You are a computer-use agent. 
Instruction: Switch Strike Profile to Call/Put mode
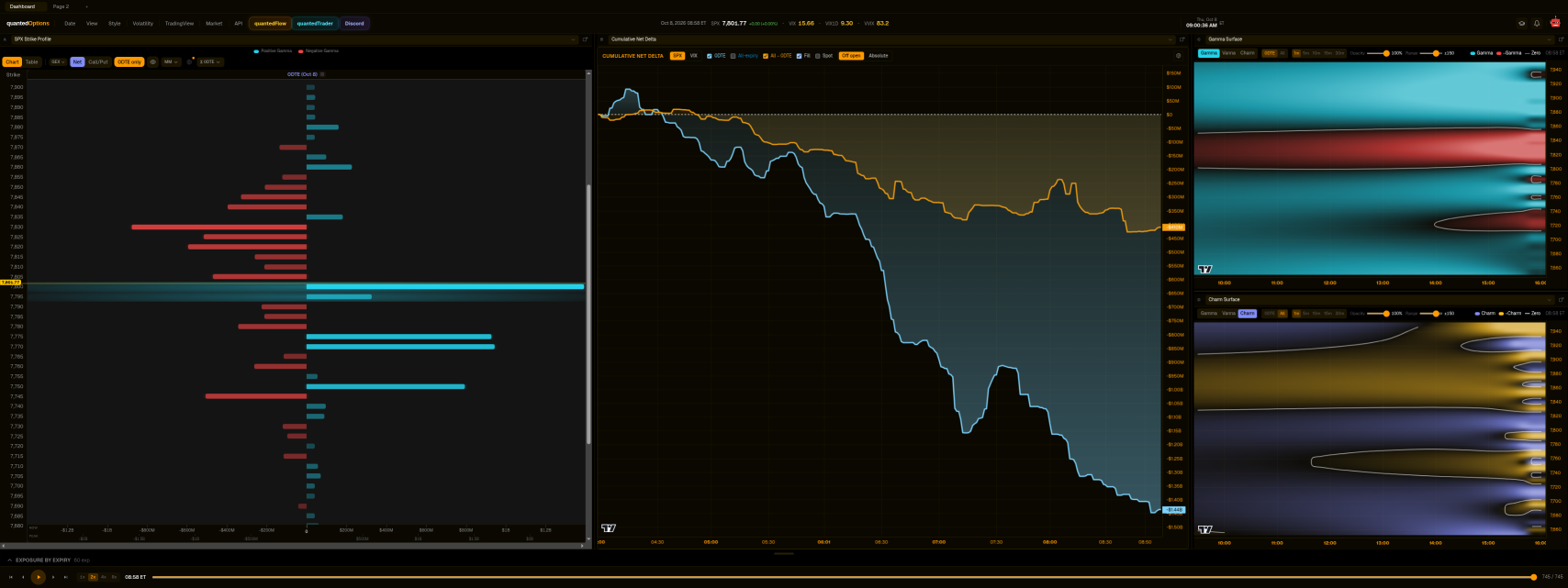(98, 61)
